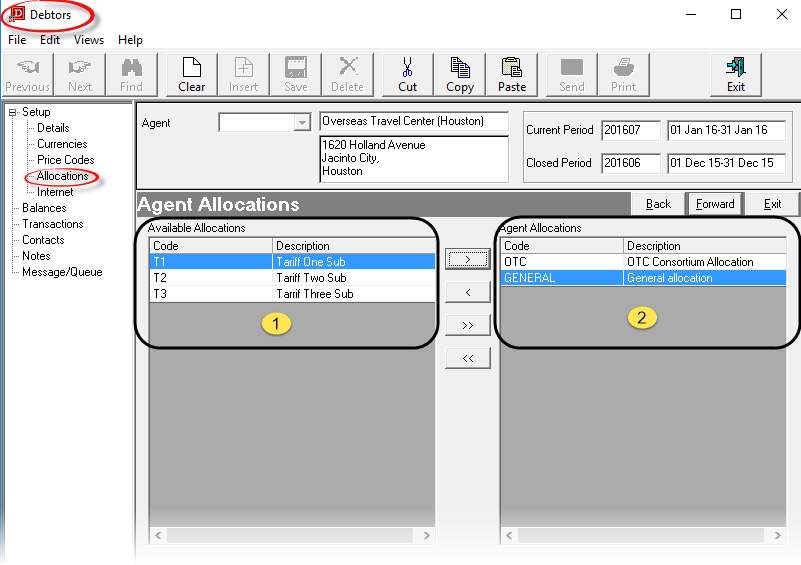Remove all allocations with << button
The height and width of the screenshot is (565, 801).
click(467, 358)
